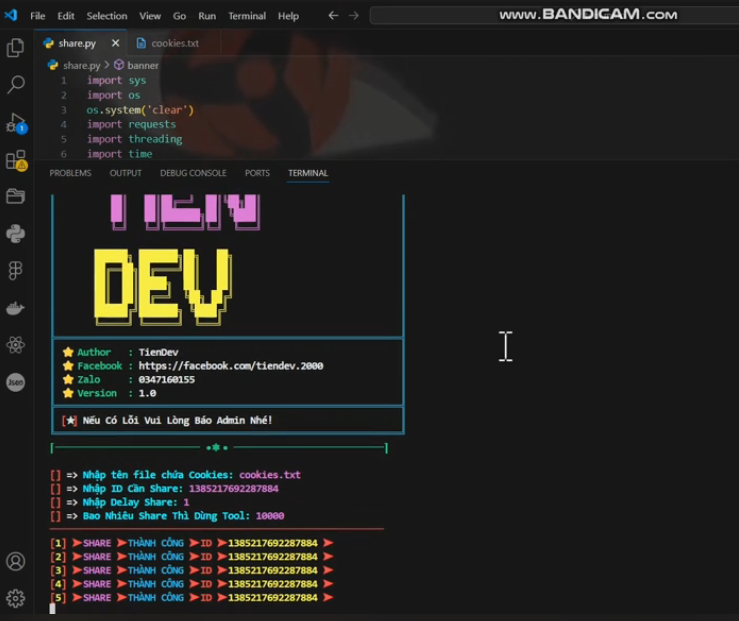Open the Explorer view in activity bar
The height and width of the screenshot is (621, 739).
(15, 48)
